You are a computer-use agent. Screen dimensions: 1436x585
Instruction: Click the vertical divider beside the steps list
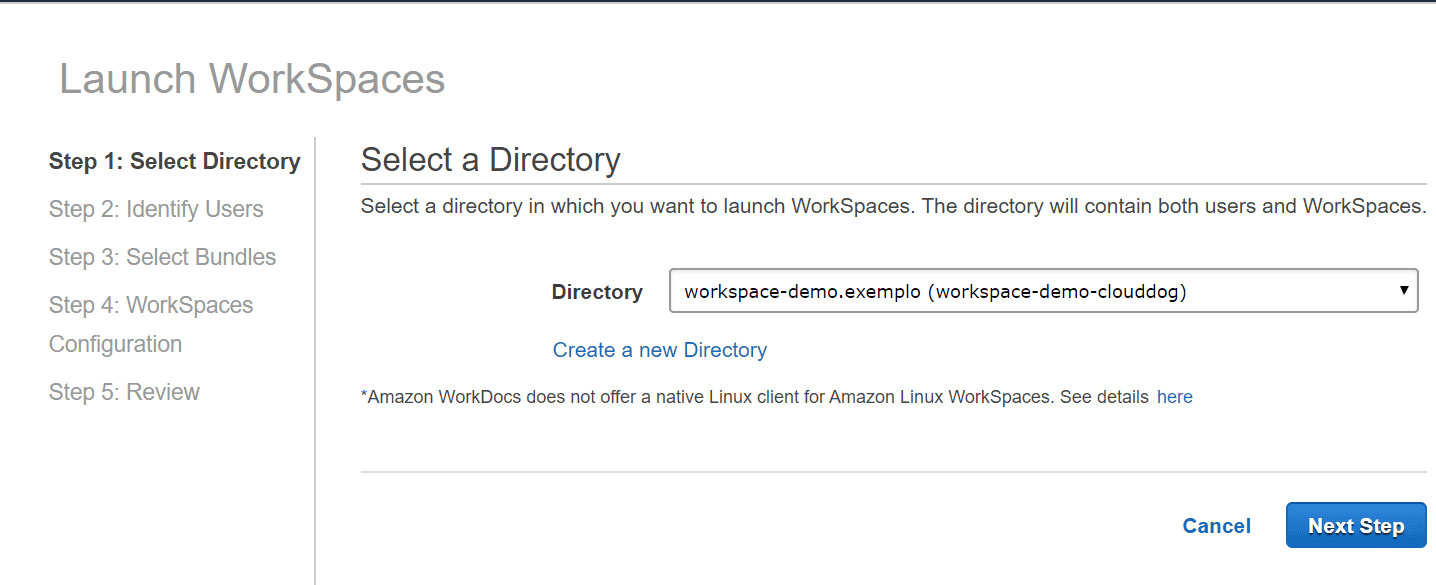click(315, 360)
